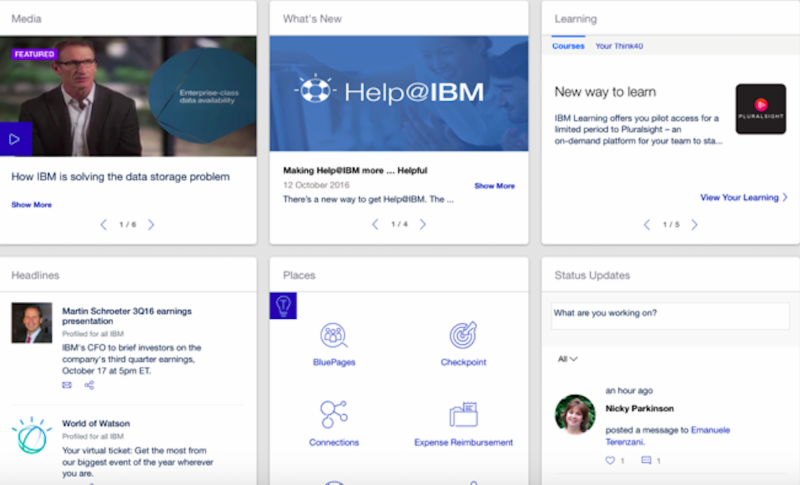Select the Courses tab

point(568,46)
